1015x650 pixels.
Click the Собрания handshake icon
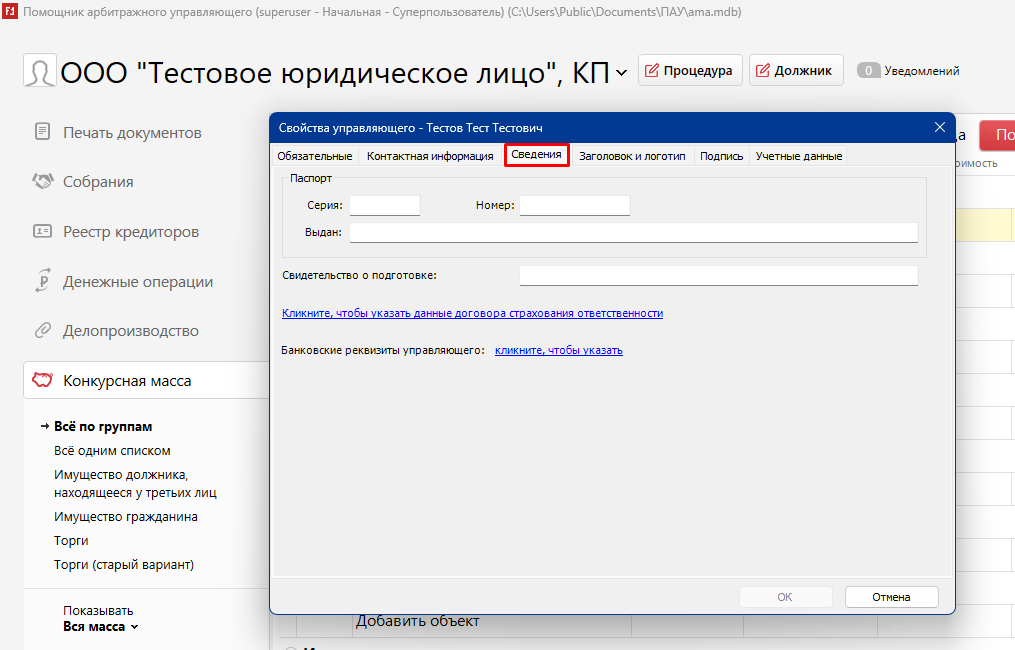pos(42,182)
